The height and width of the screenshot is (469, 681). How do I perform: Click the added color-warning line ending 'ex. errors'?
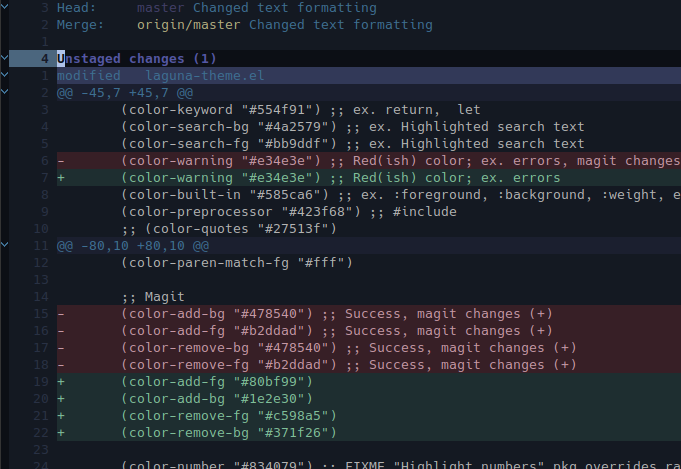click(369, 178)
